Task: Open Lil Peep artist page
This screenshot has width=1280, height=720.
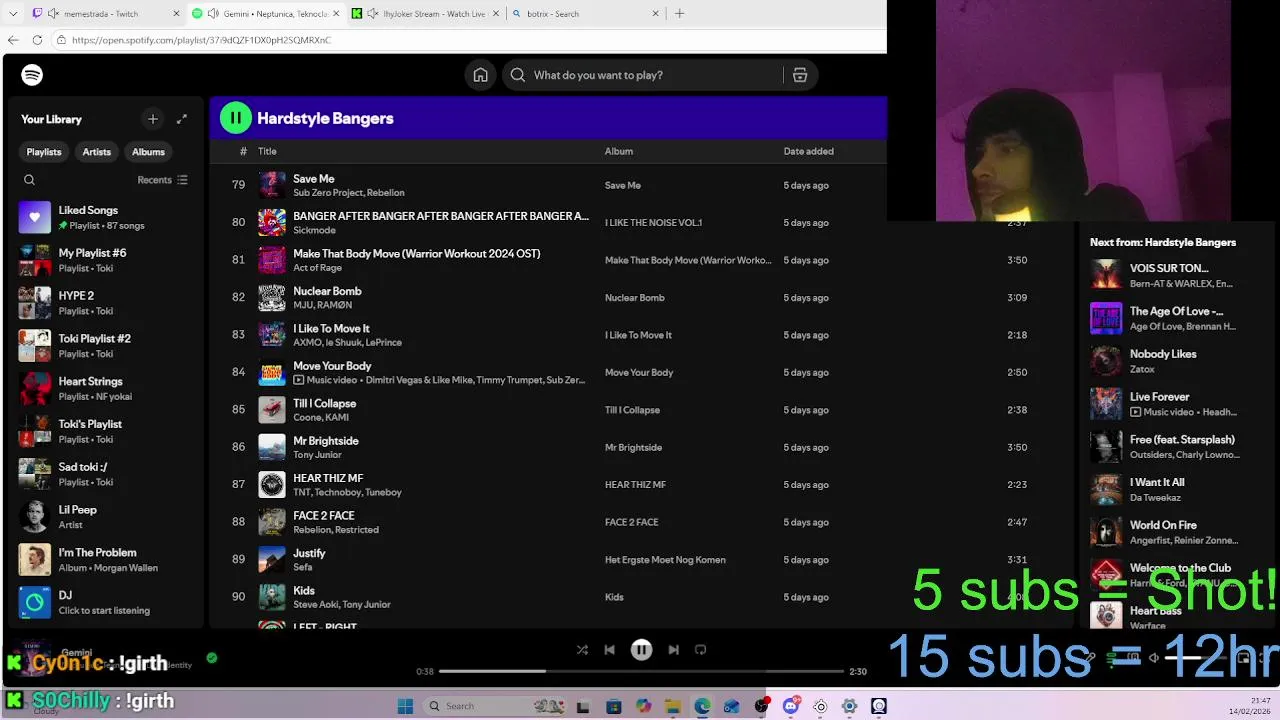Action: click(105, 517)
